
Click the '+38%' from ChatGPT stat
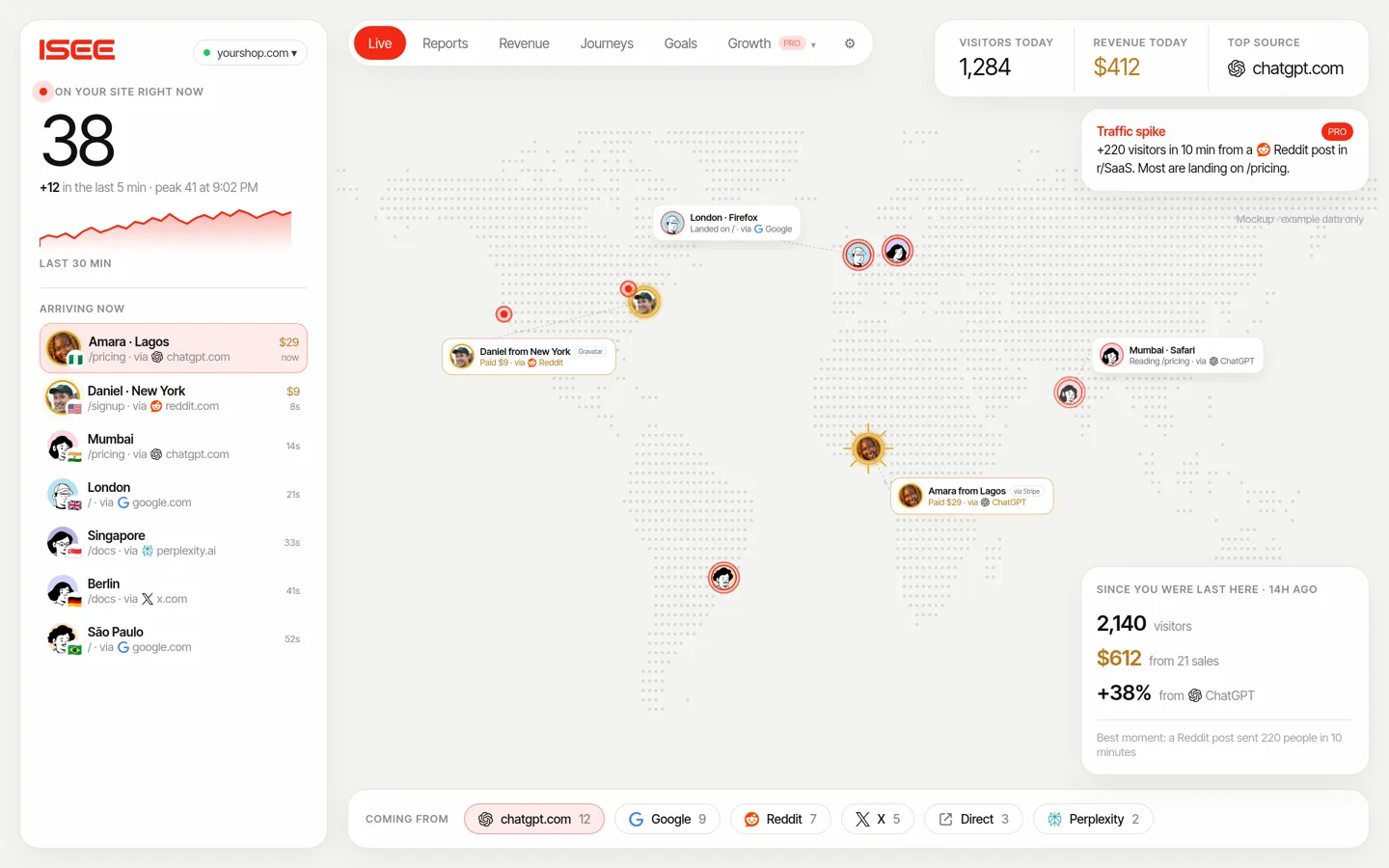click(x=1124, y=693)
